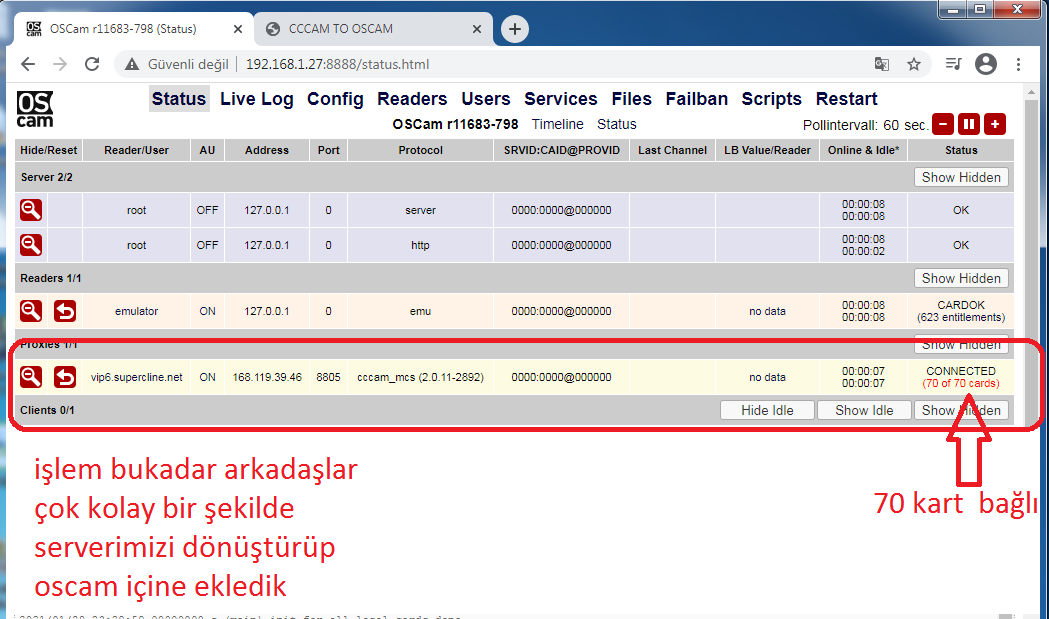Screen dimensions: 1049x619
Task: Open the Services menu
Action: pyautogui.click(x=561, y=99)
